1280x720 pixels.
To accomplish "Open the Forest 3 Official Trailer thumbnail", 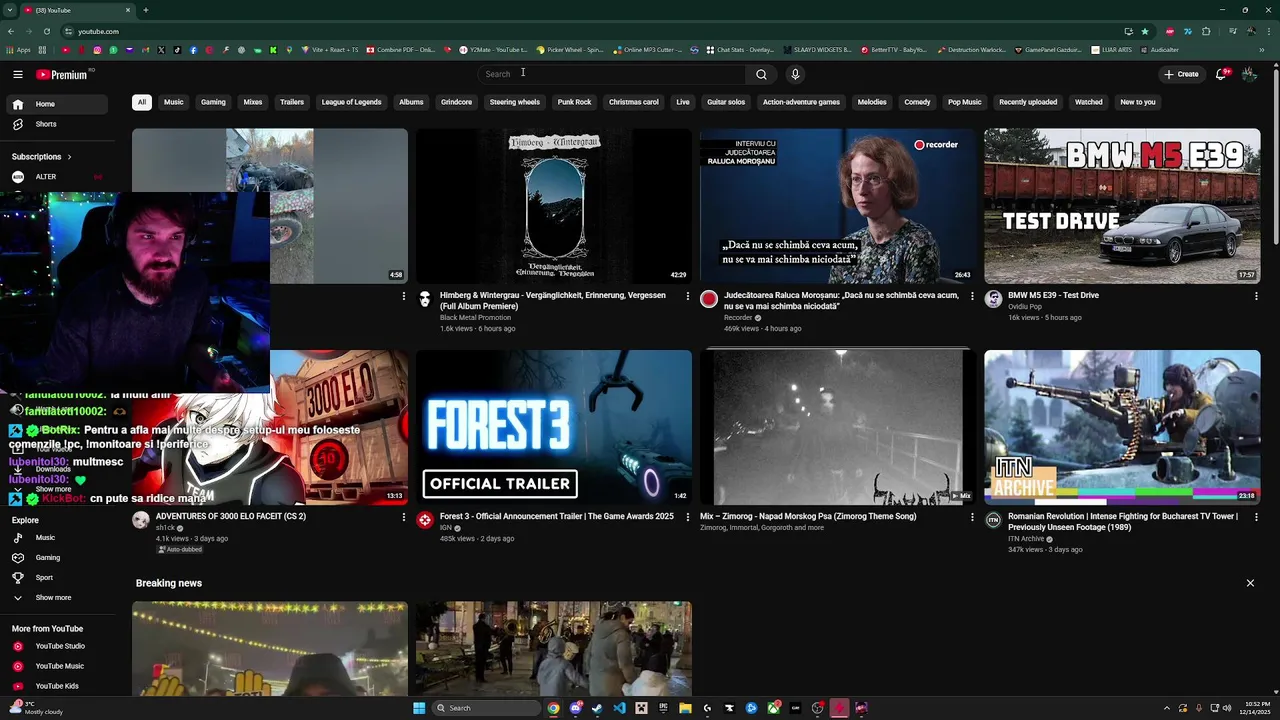I will coord(554,427).
